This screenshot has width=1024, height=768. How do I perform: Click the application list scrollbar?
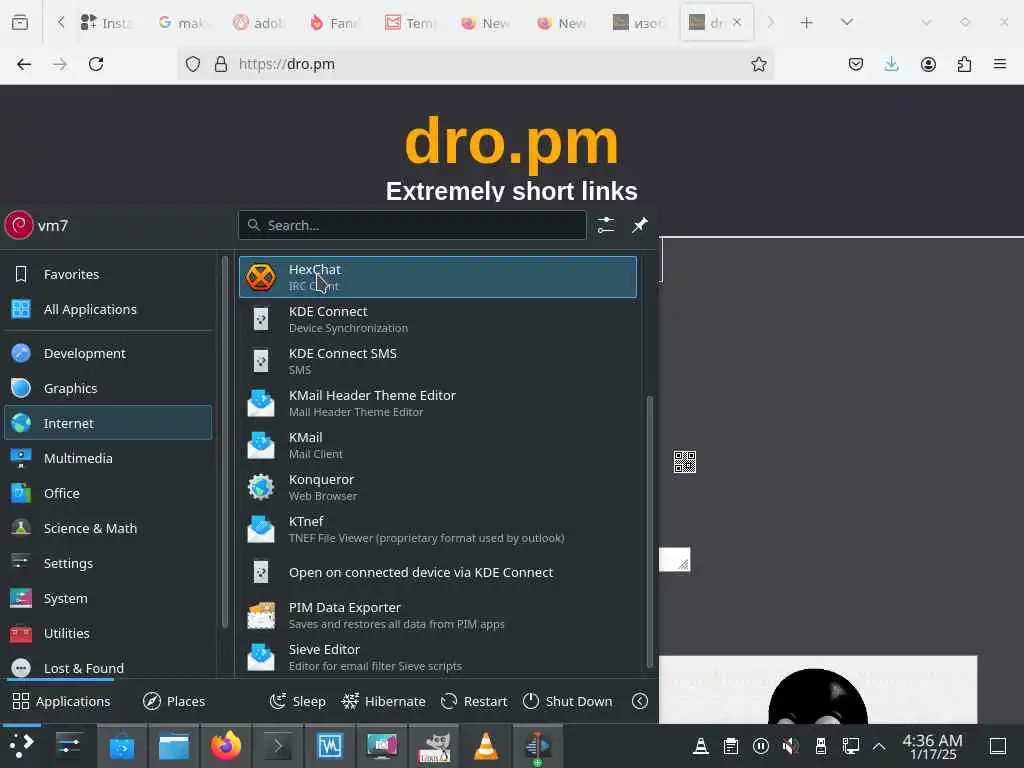(x=649, y=532)
